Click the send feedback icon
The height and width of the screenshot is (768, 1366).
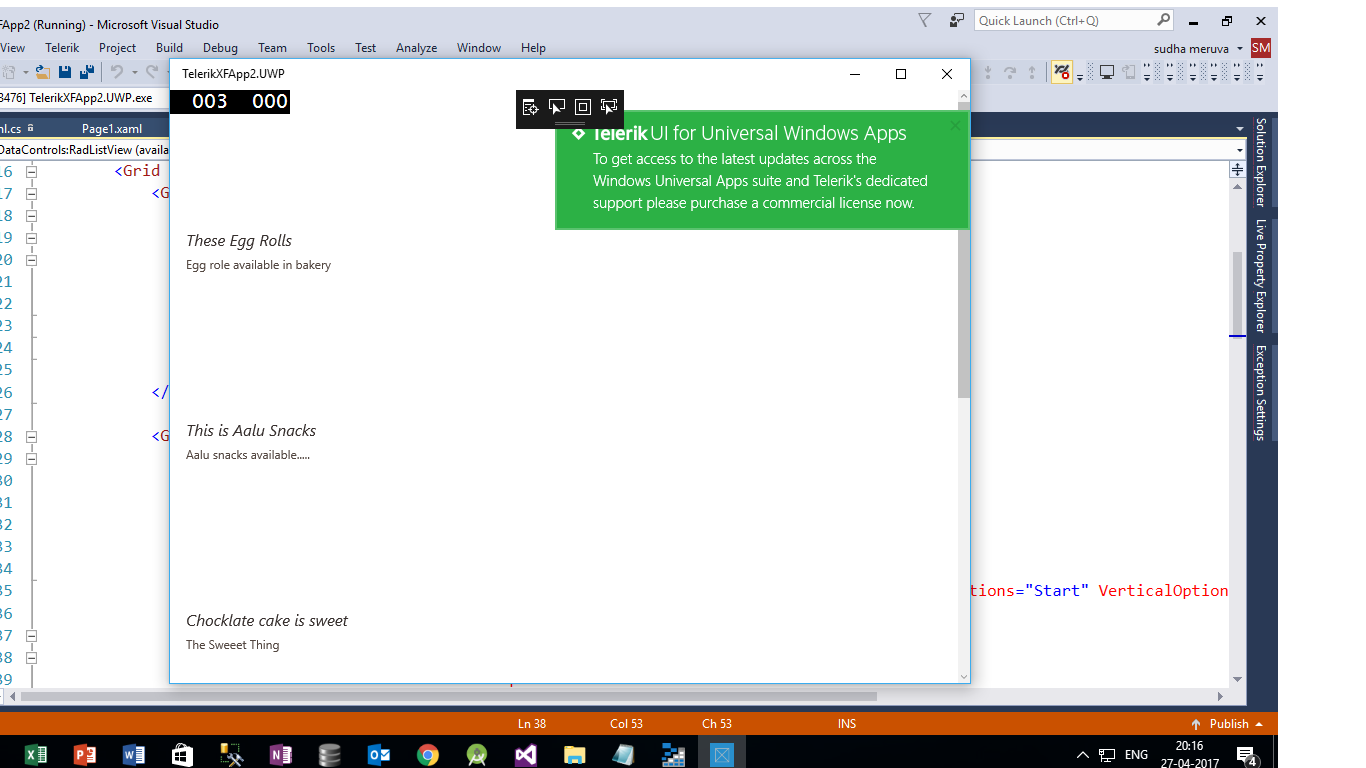[x=957, y=20]
